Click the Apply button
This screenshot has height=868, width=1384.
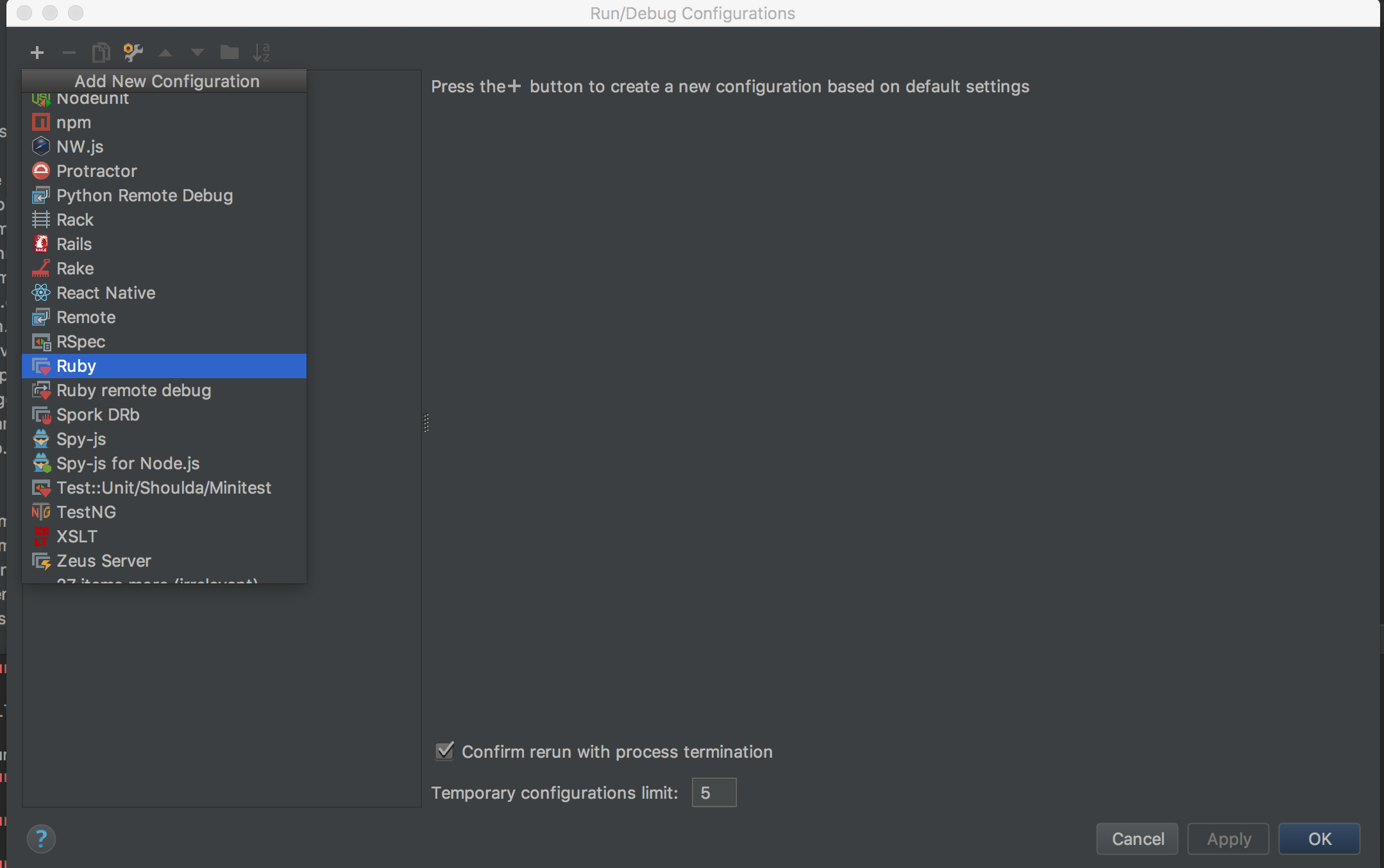pyautogui.click(x=1228, y=839)
